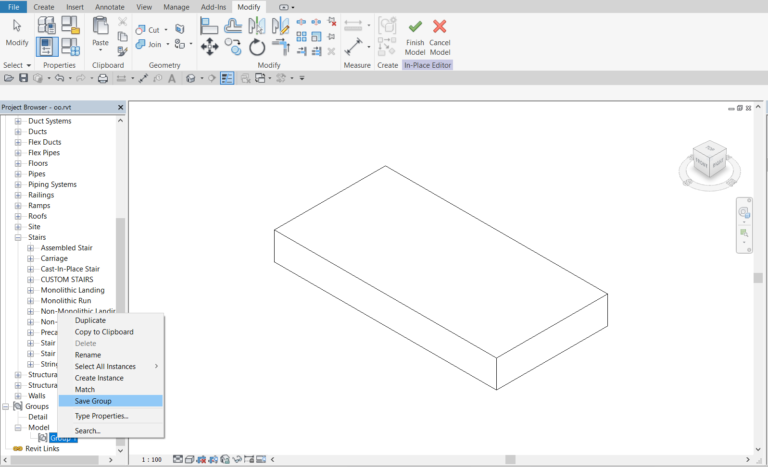The image size is (768, 467).
Task: Expand the Duct Systems tree node
Action: click(18, 121)
